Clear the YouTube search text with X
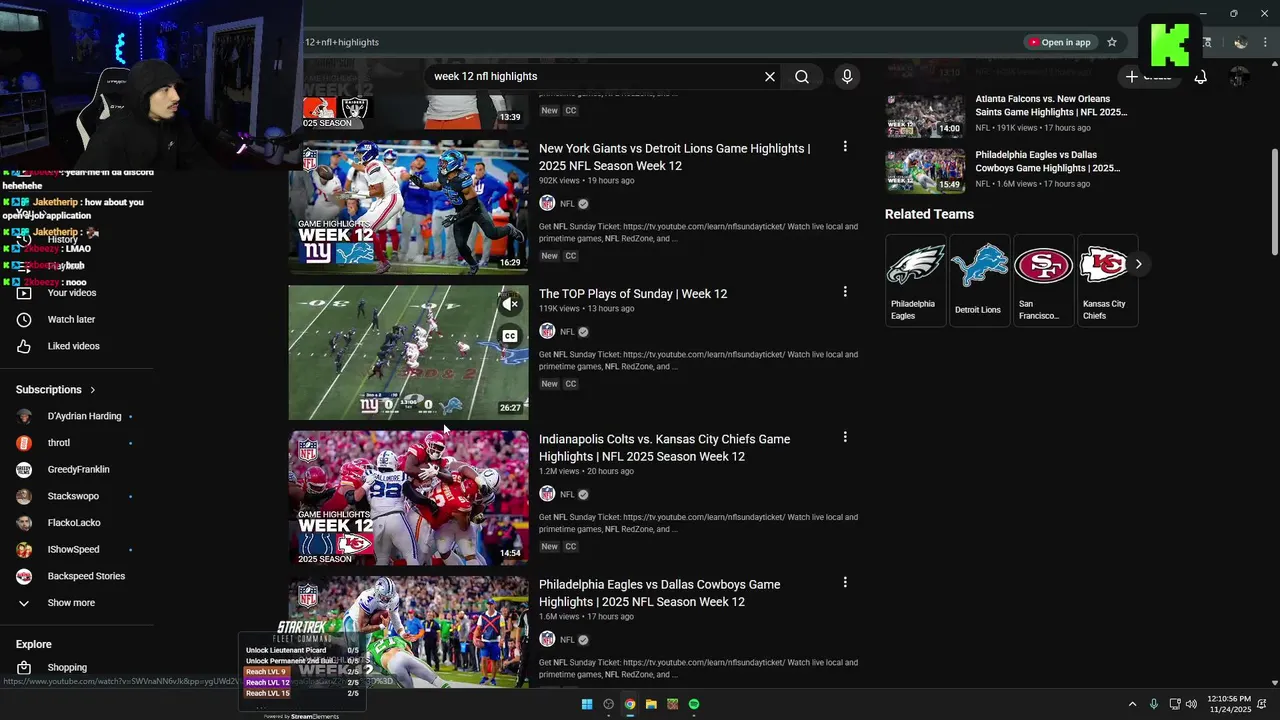This screenshot has height=720, width=1280. 770,76
